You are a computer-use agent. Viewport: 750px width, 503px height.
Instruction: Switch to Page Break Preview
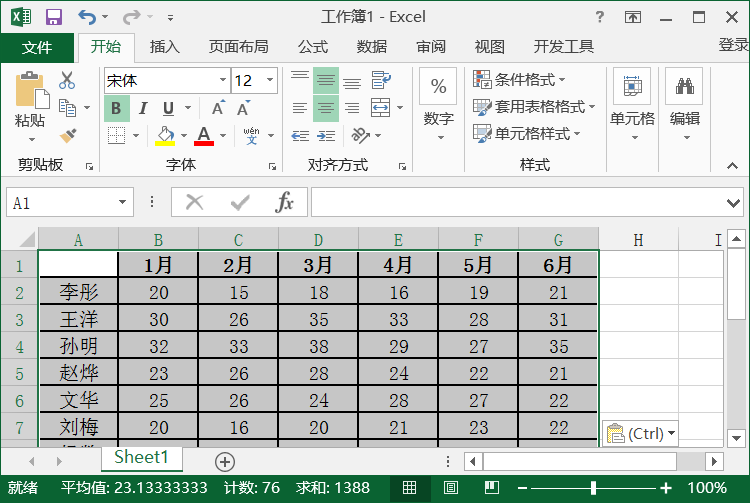point(492,488)
